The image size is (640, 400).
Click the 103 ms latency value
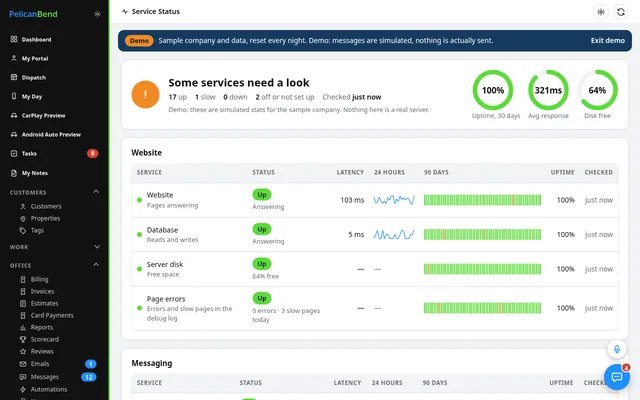click(x=352, y=200)
